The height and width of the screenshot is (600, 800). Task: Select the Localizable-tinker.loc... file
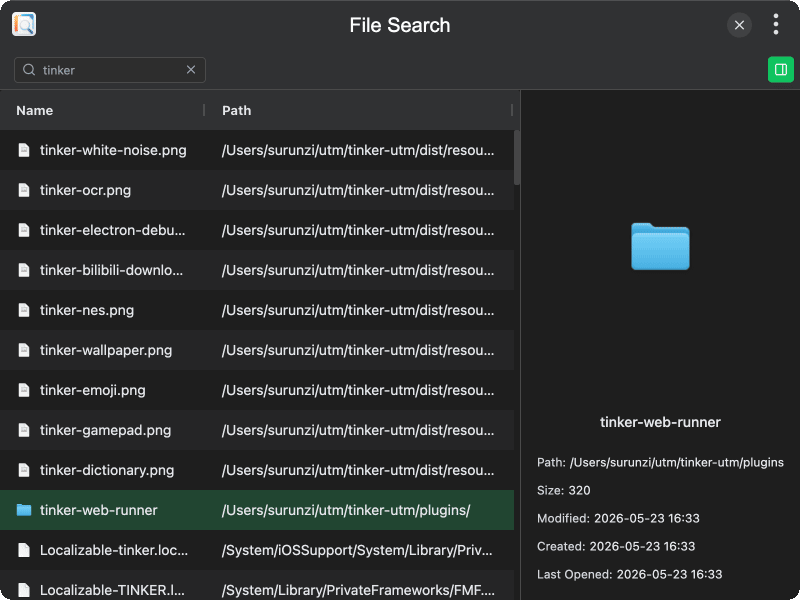(257, 549)
